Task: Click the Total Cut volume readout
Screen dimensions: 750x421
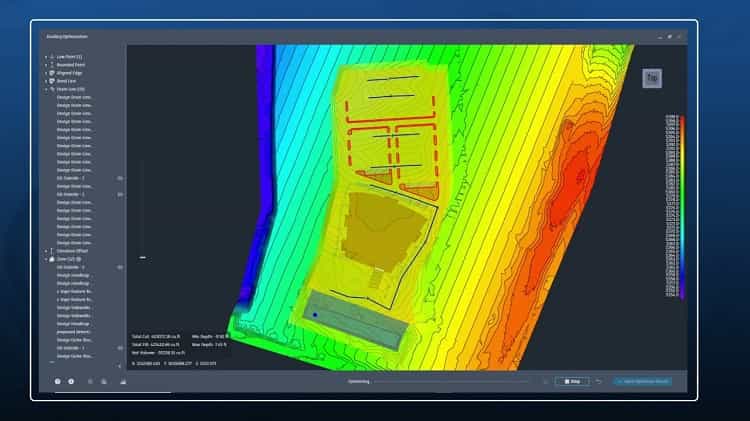Action: click(x=156, y=336)
